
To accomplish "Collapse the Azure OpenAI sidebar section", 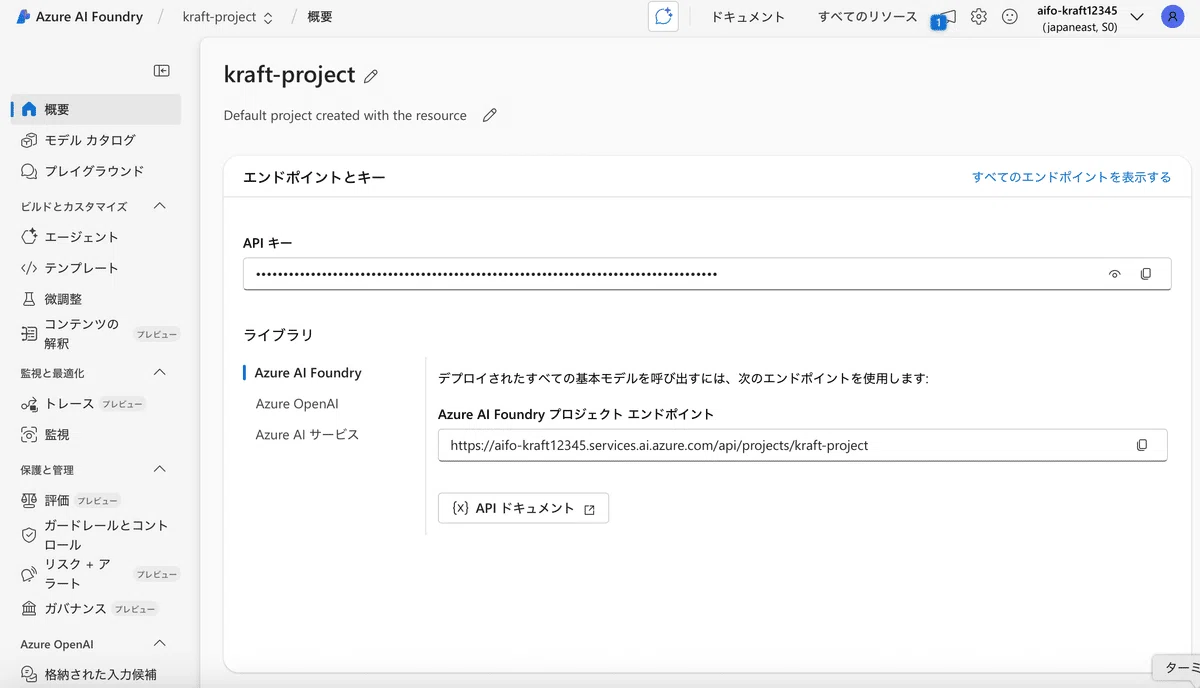I will (159, 644).
